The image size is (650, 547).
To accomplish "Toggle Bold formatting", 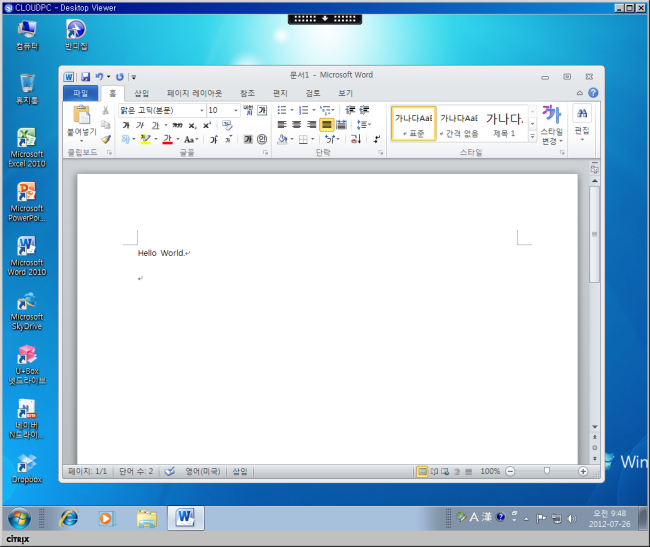I will pyautogui.click(x=126, y=125).
